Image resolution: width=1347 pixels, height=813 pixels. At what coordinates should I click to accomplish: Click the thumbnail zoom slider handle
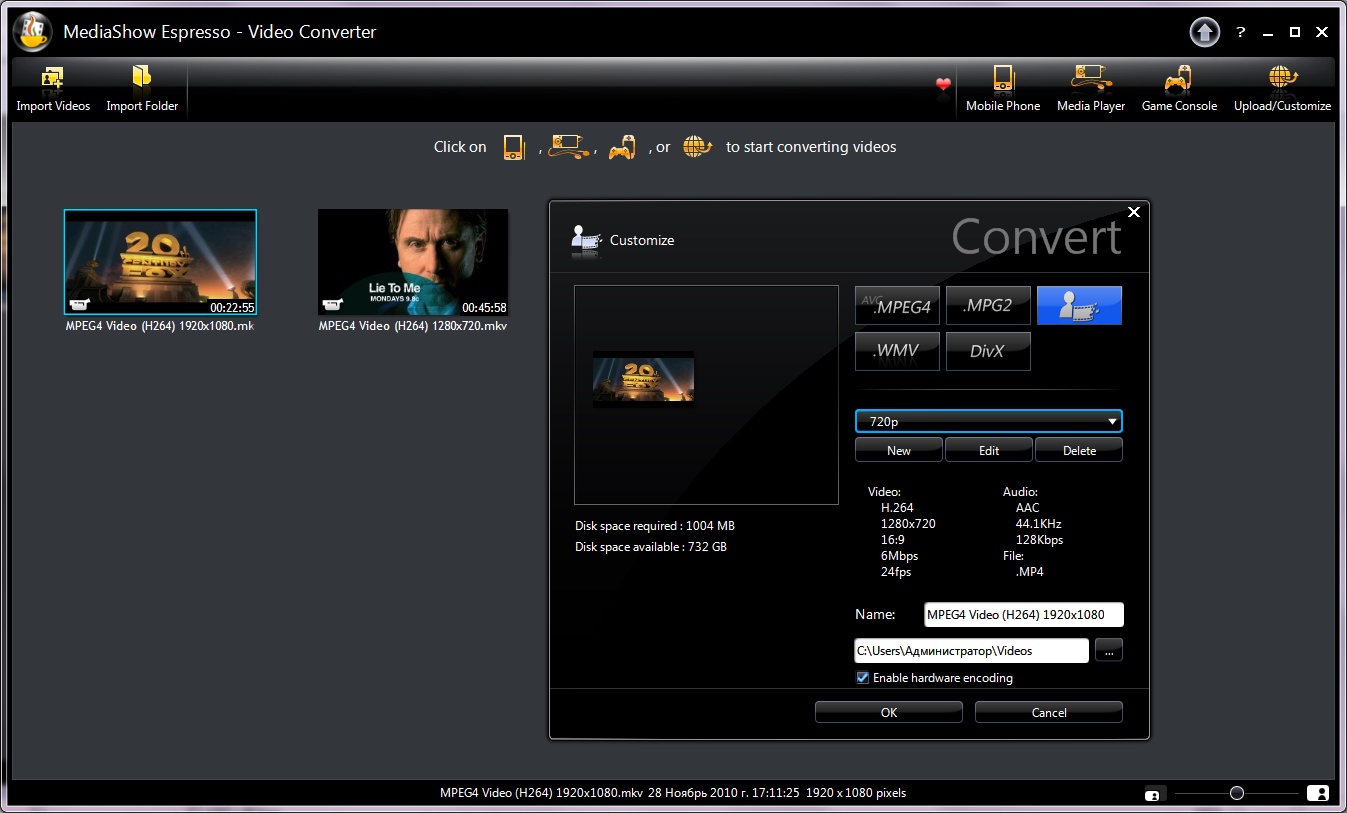pyautogui.click(x=1237, y=793)
